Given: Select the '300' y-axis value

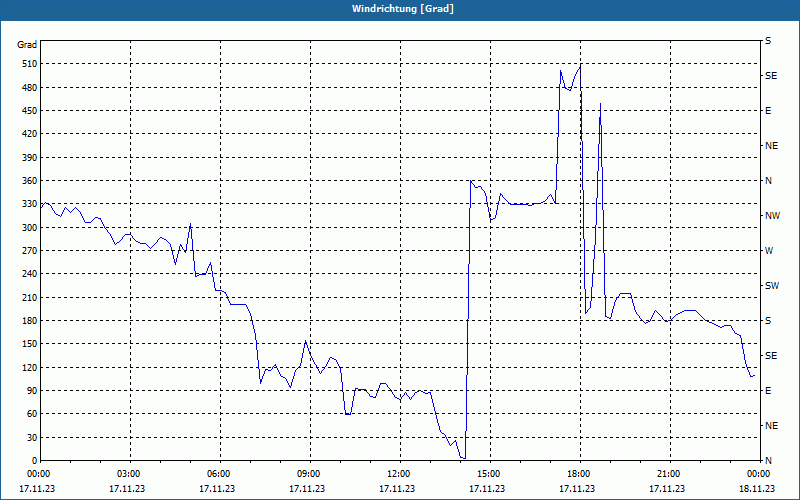Looking at the screenshot, I should [30, 228].
